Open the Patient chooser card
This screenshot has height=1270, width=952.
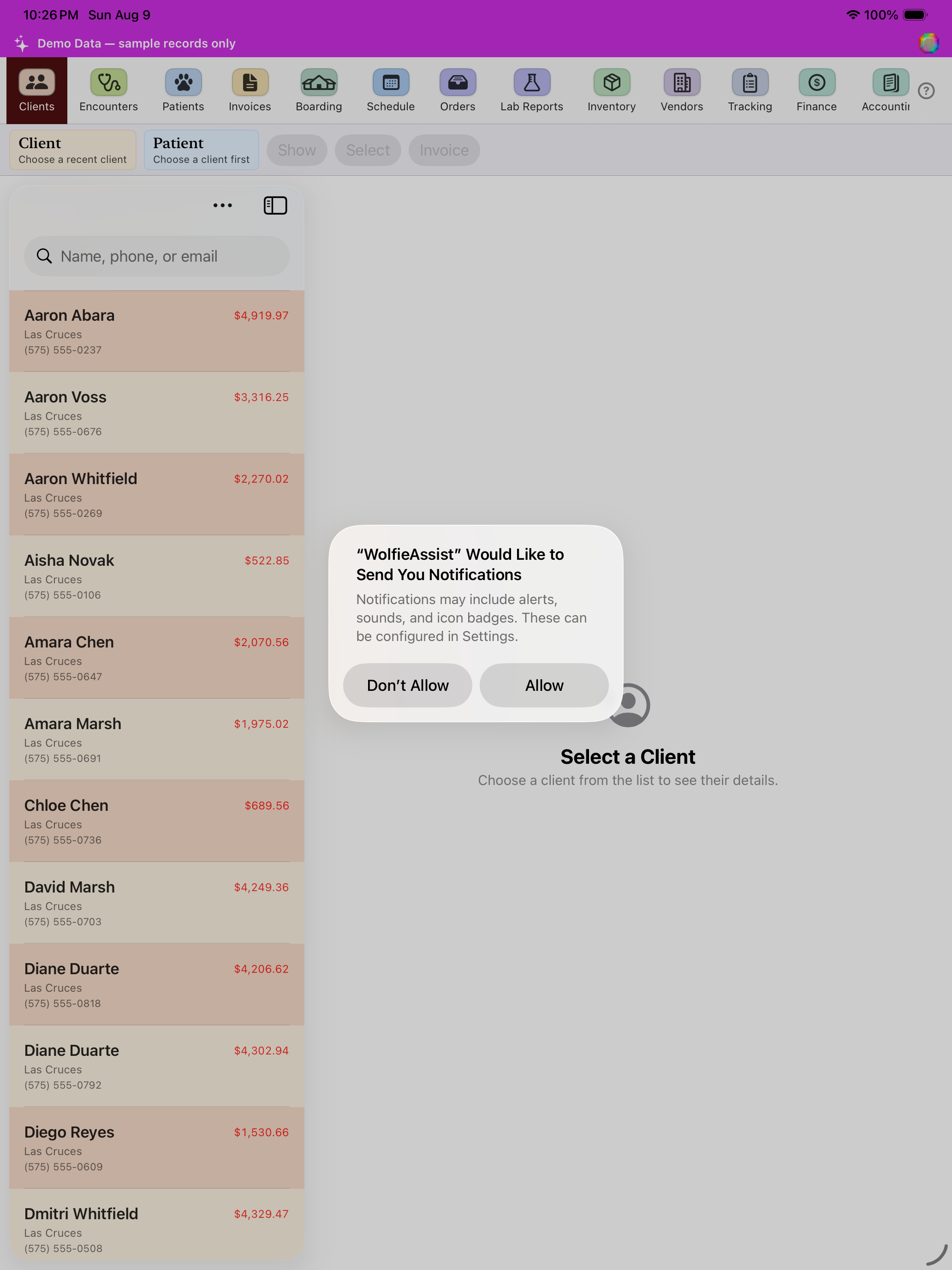(x=202, y=150)
